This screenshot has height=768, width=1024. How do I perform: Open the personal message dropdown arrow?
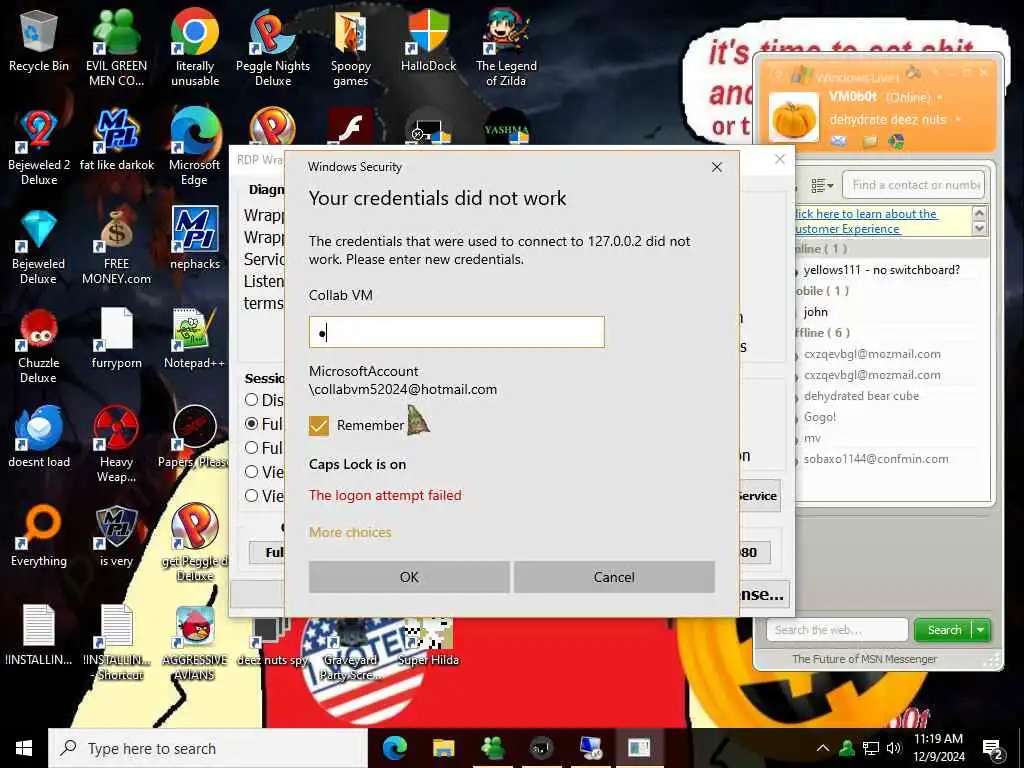coord(957,120)
